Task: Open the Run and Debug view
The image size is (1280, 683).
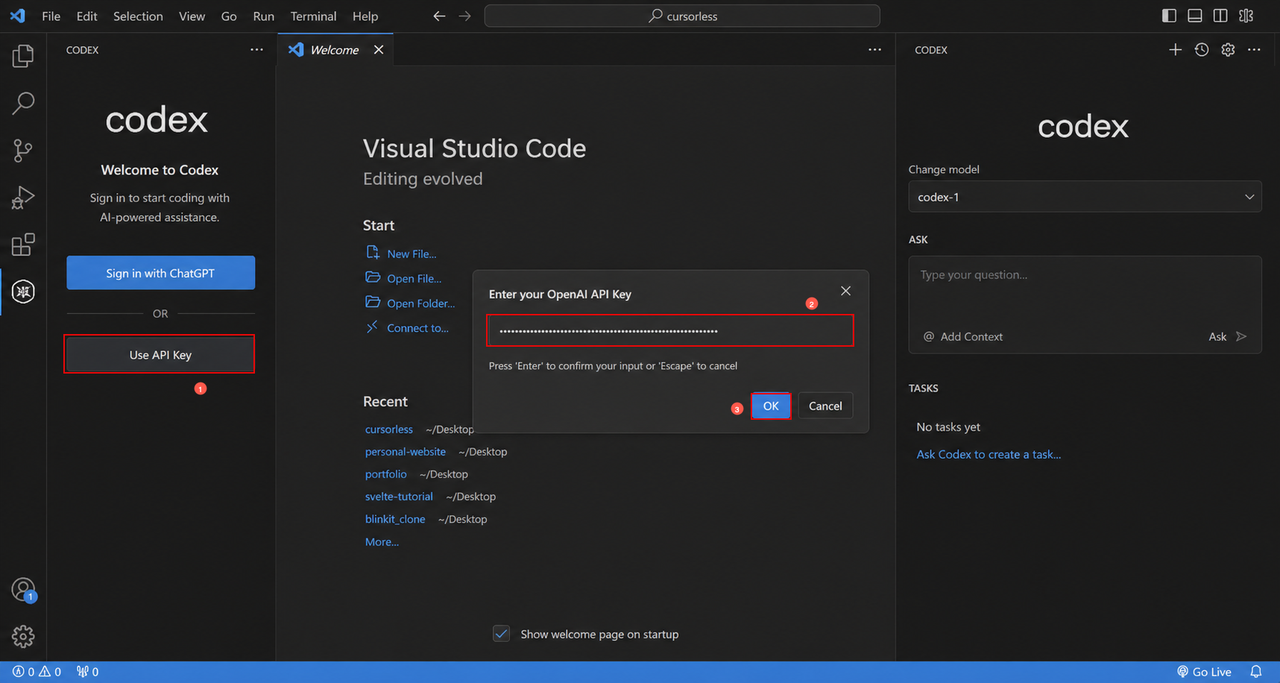Action: point(23,197)
